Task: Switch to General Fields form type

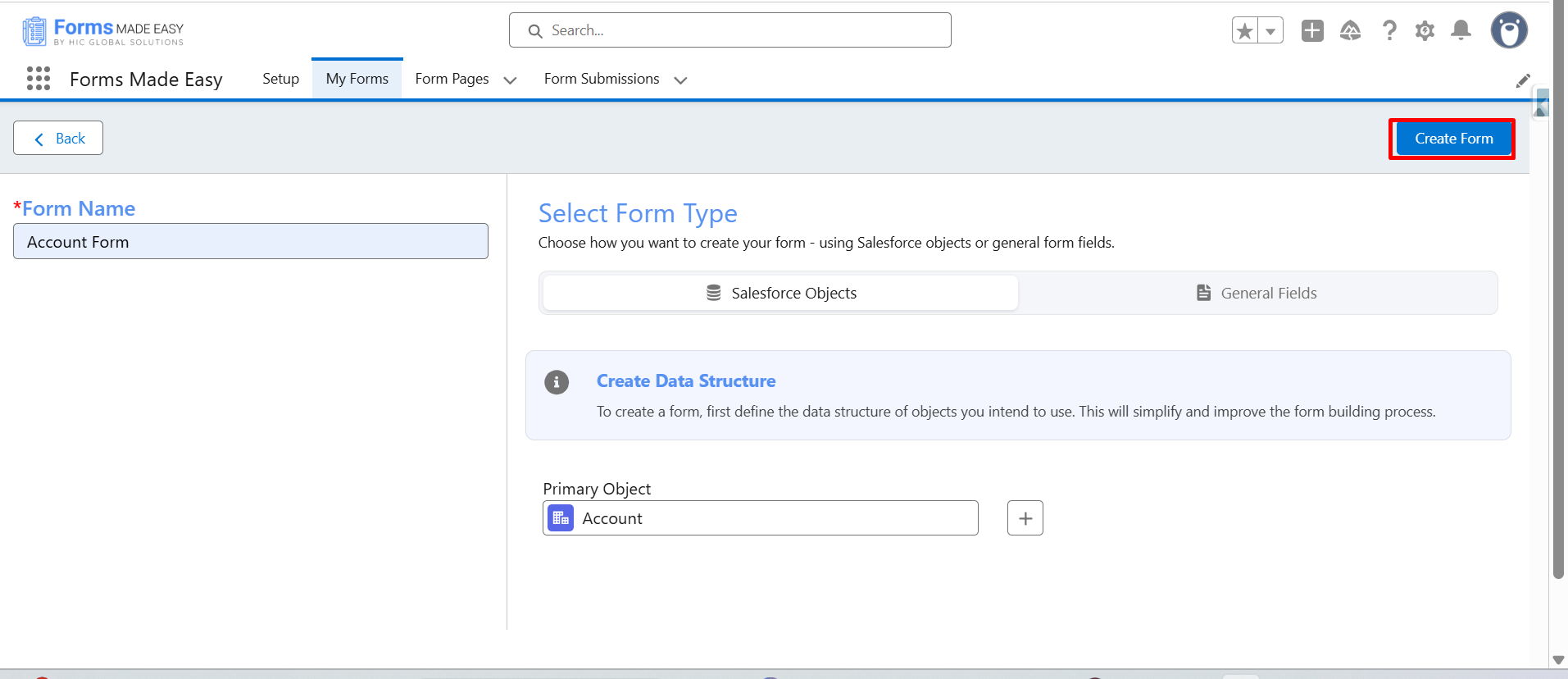Action: 1257,293
